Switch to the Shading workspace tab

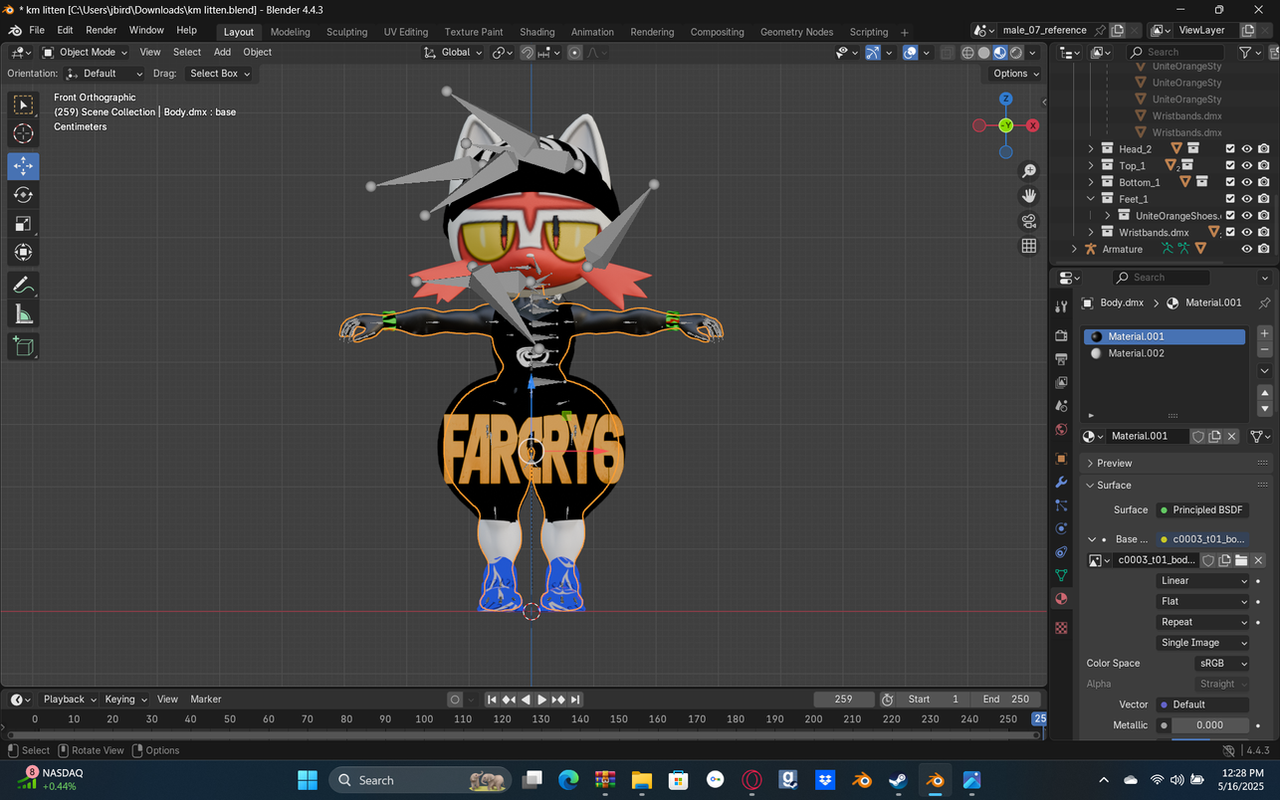click(x=537, y=32)
